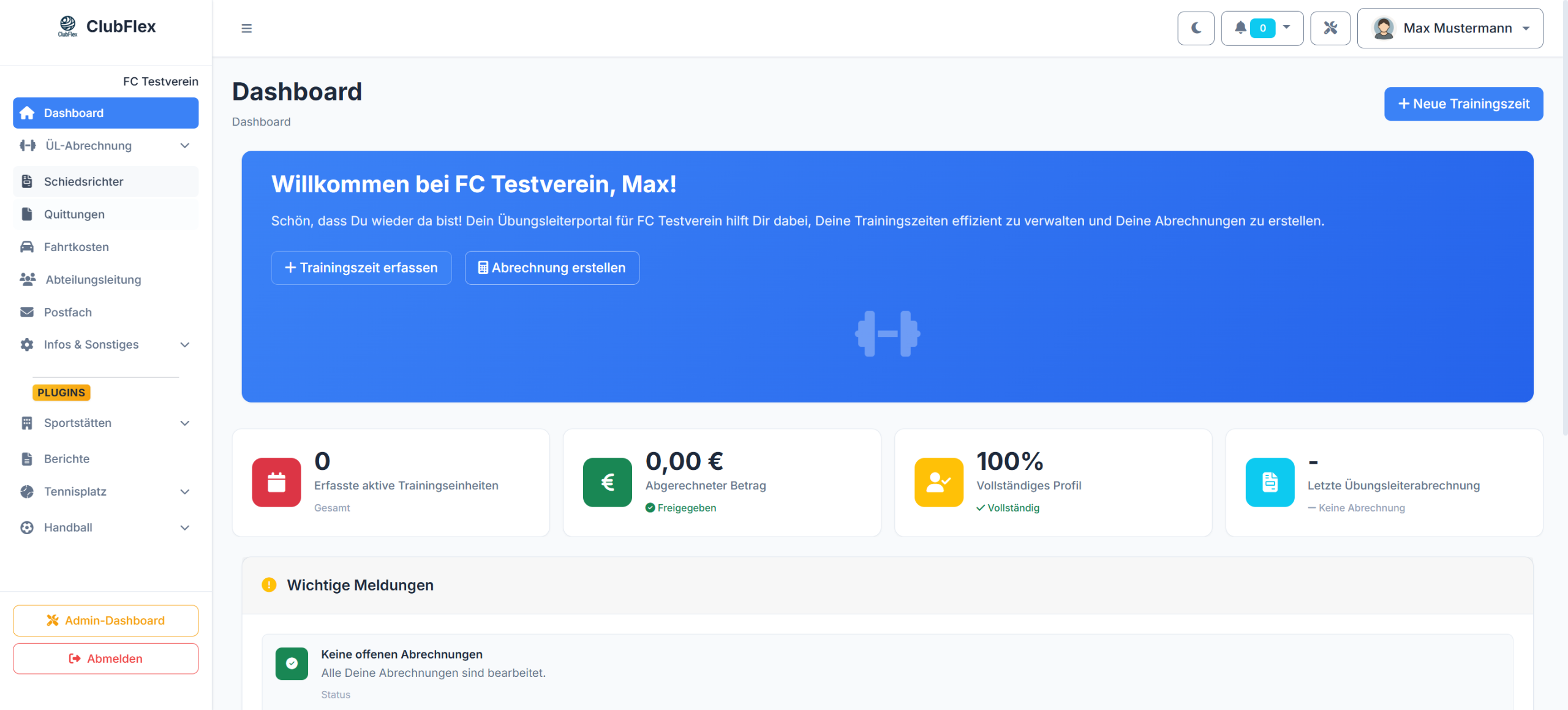Viewport: 1568px width, 710px height.
Task: Toggle dark mode with moon icon
Action: [1196, 28]
